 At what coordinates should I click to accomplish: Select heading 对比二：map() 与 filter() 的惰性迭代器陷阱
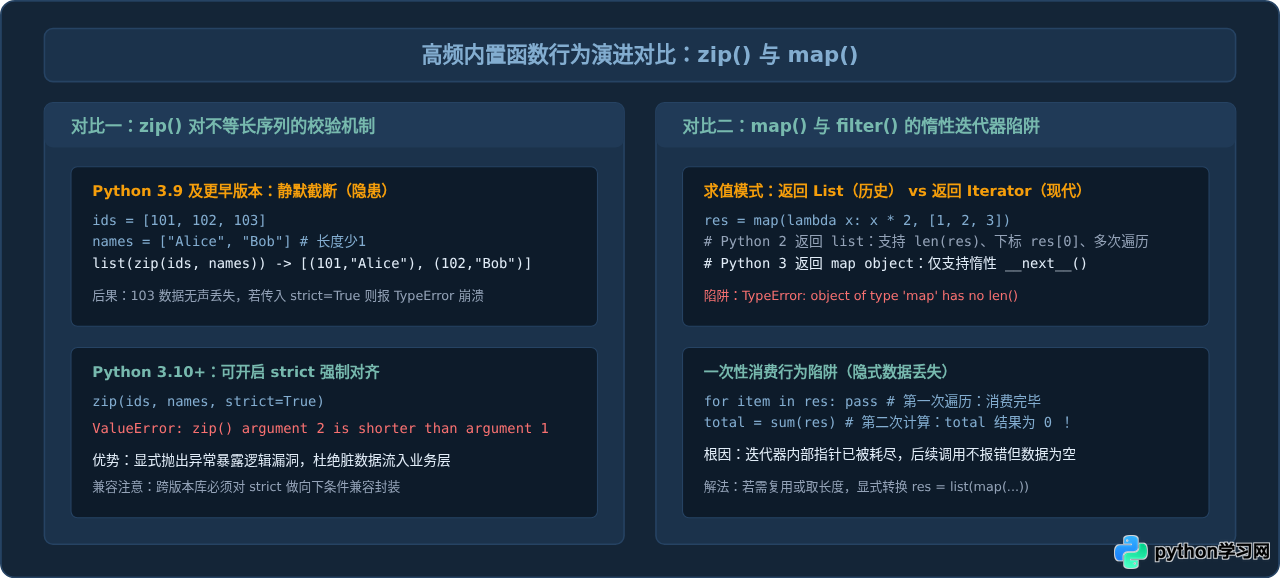click(861, 126)
